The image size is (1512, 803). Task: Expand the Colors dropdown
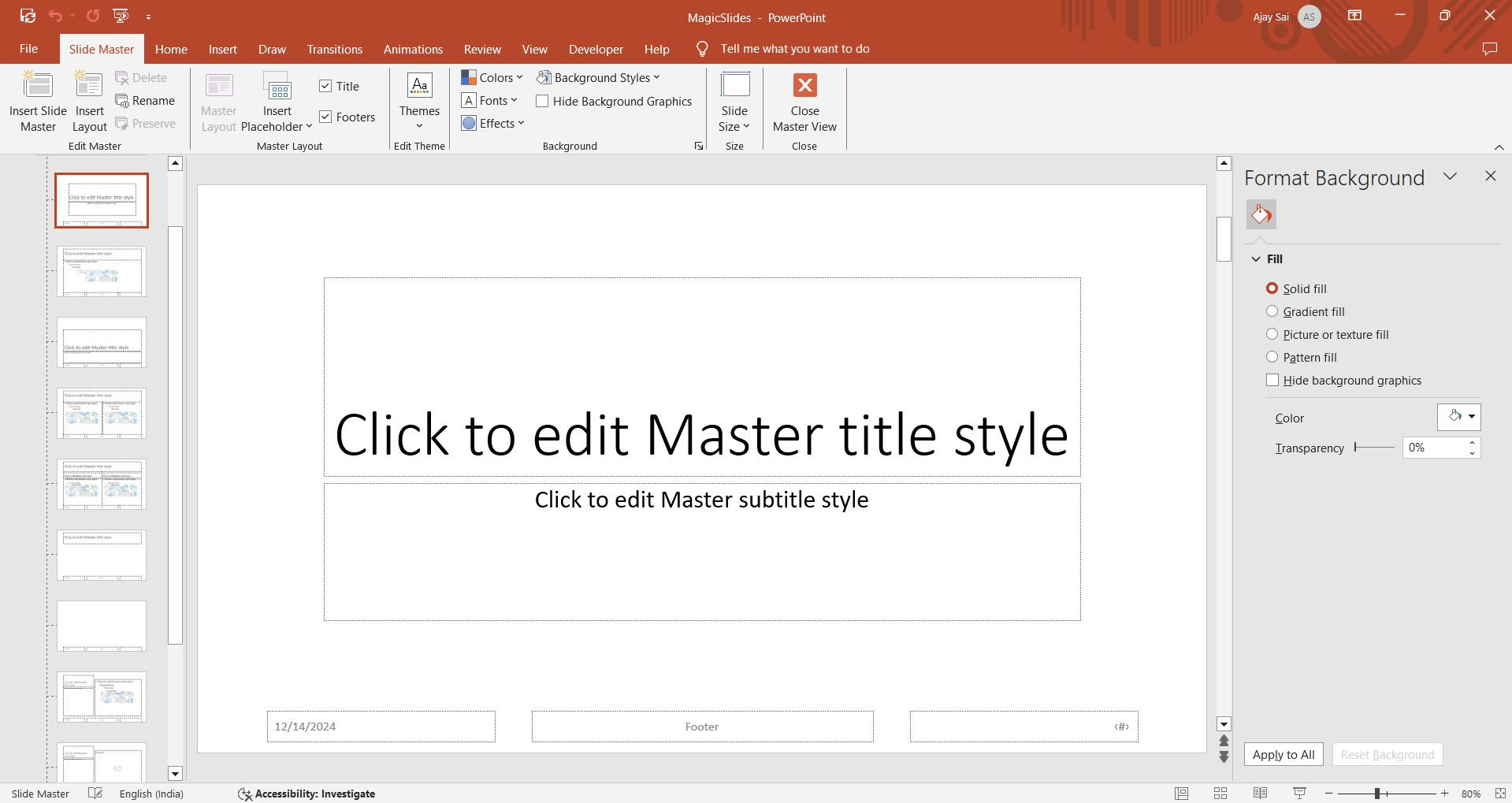(x=492, y=78)
